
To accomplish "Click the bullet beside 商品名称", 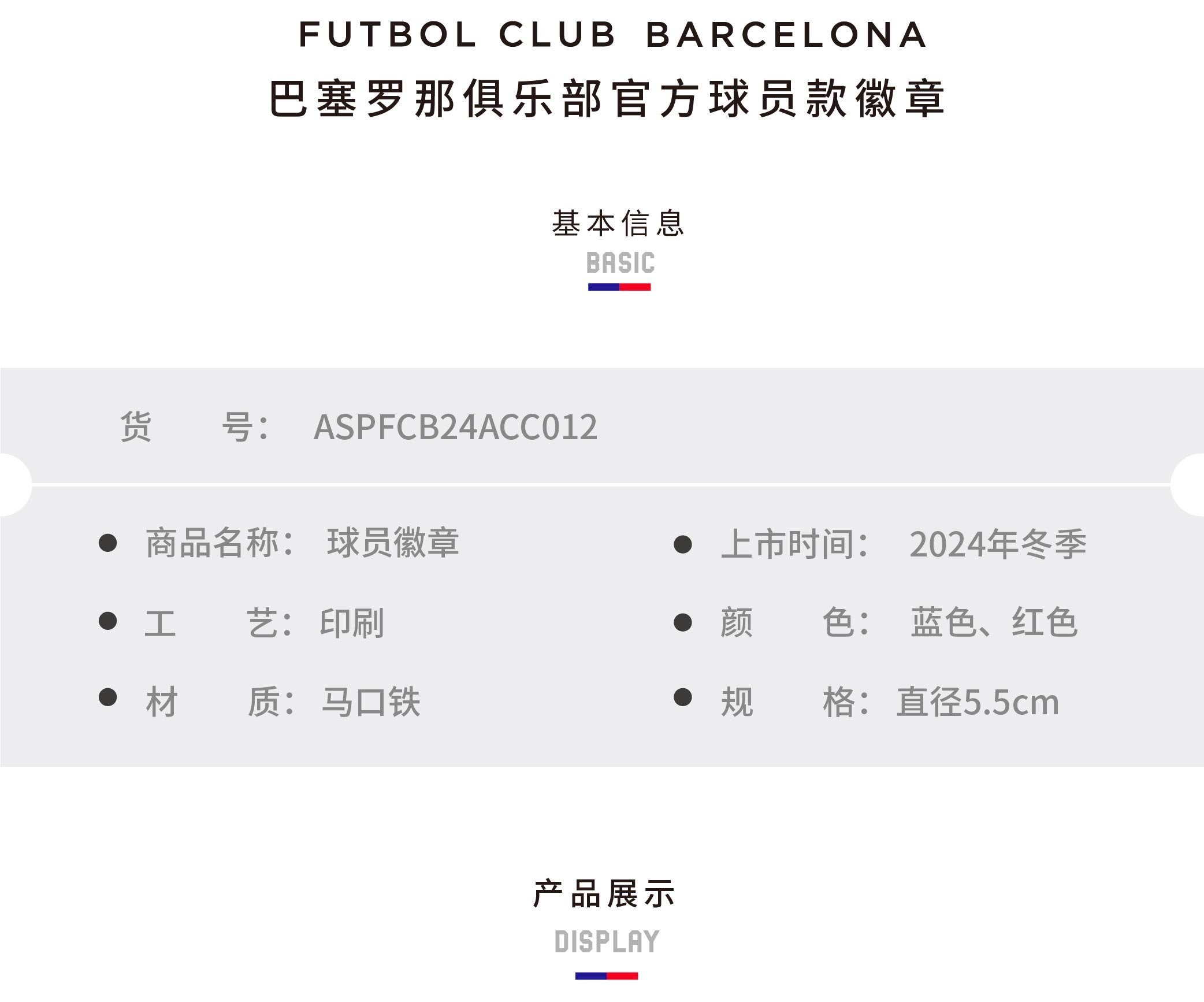I will point(108,543).
